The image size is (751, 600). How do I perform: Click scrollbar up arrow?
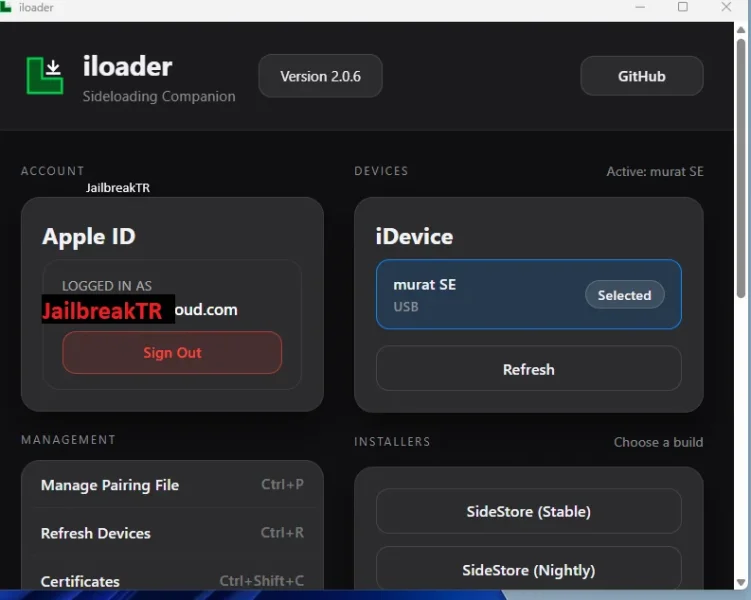click(741, 30)
